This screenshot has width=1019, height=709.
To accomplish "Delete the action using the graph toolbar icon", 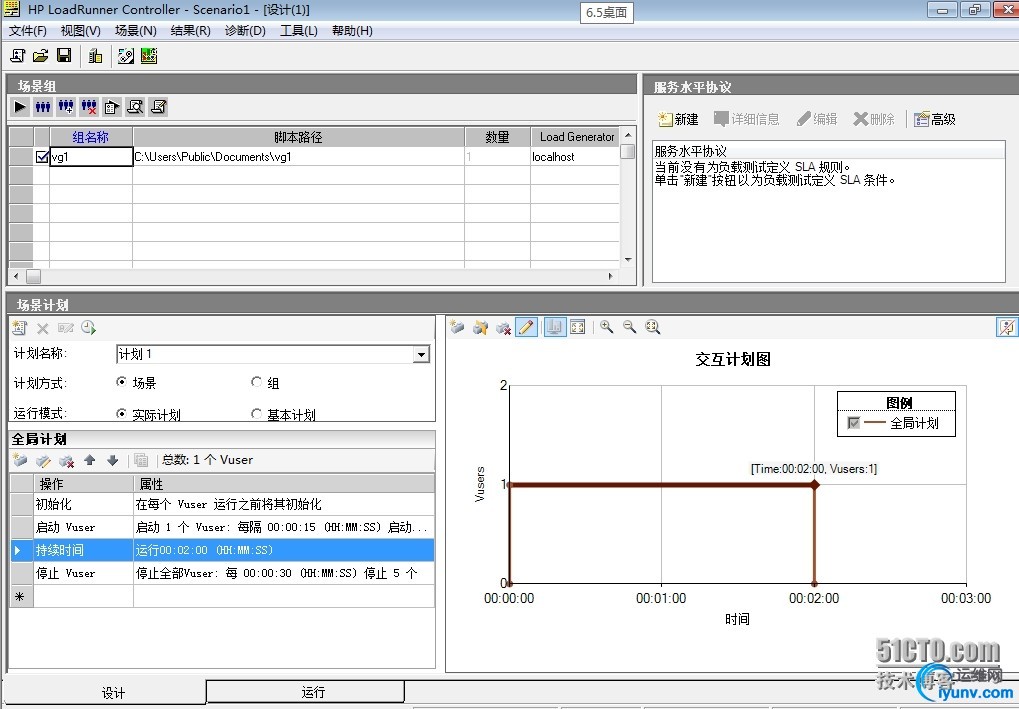I will [x=503, y=327].
